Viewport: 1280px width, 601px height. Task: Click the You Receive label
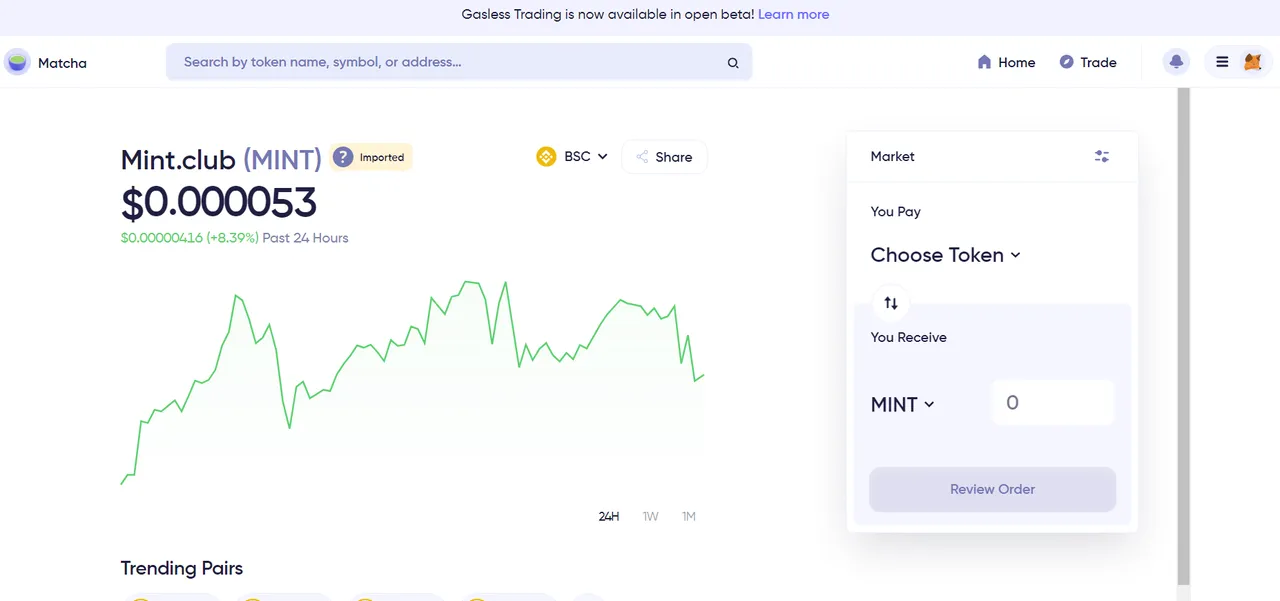click(908, 337)
